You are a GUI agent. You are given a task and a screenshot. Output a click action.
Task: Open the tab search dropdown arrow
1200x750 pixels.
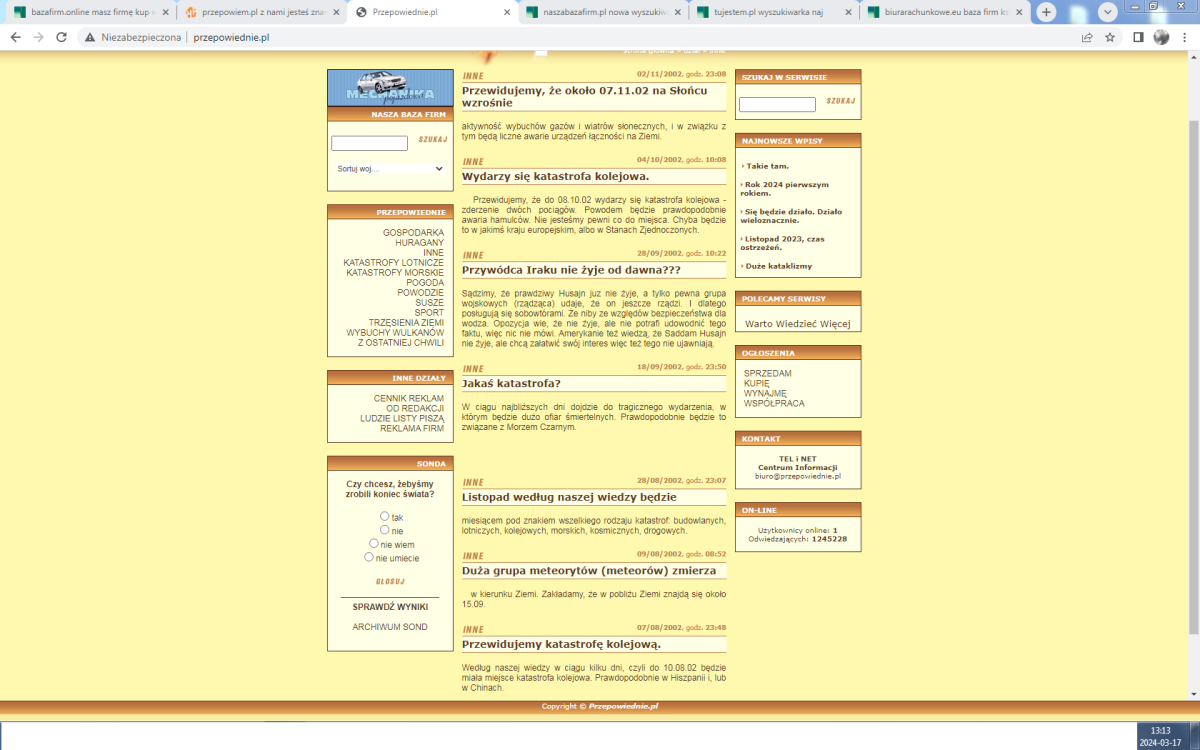click(x=1108, y=12)
